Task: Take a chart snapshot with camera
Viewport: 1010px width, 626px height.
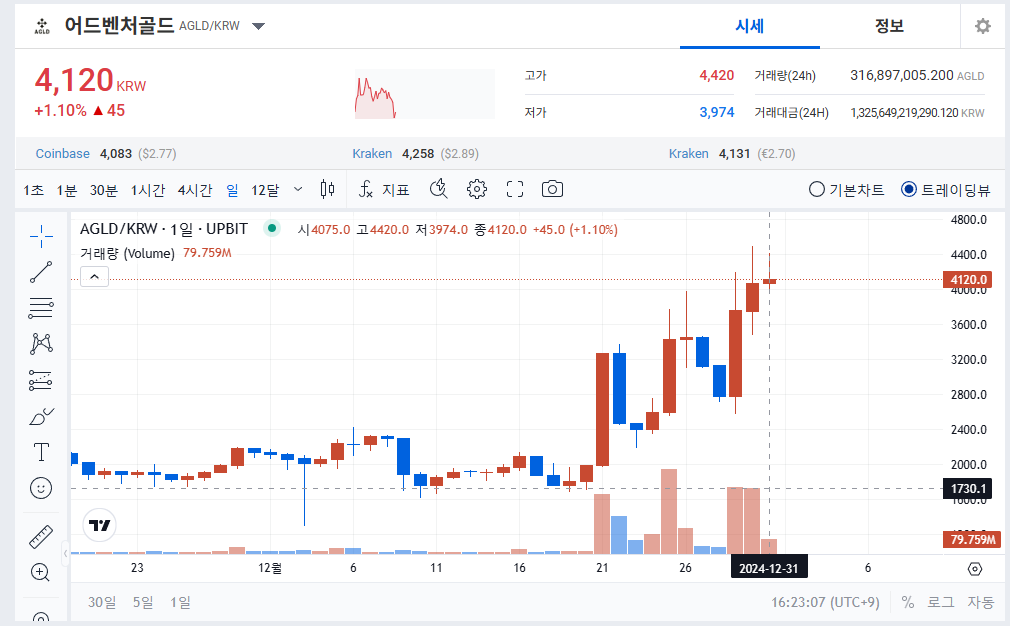Action: 552,189
